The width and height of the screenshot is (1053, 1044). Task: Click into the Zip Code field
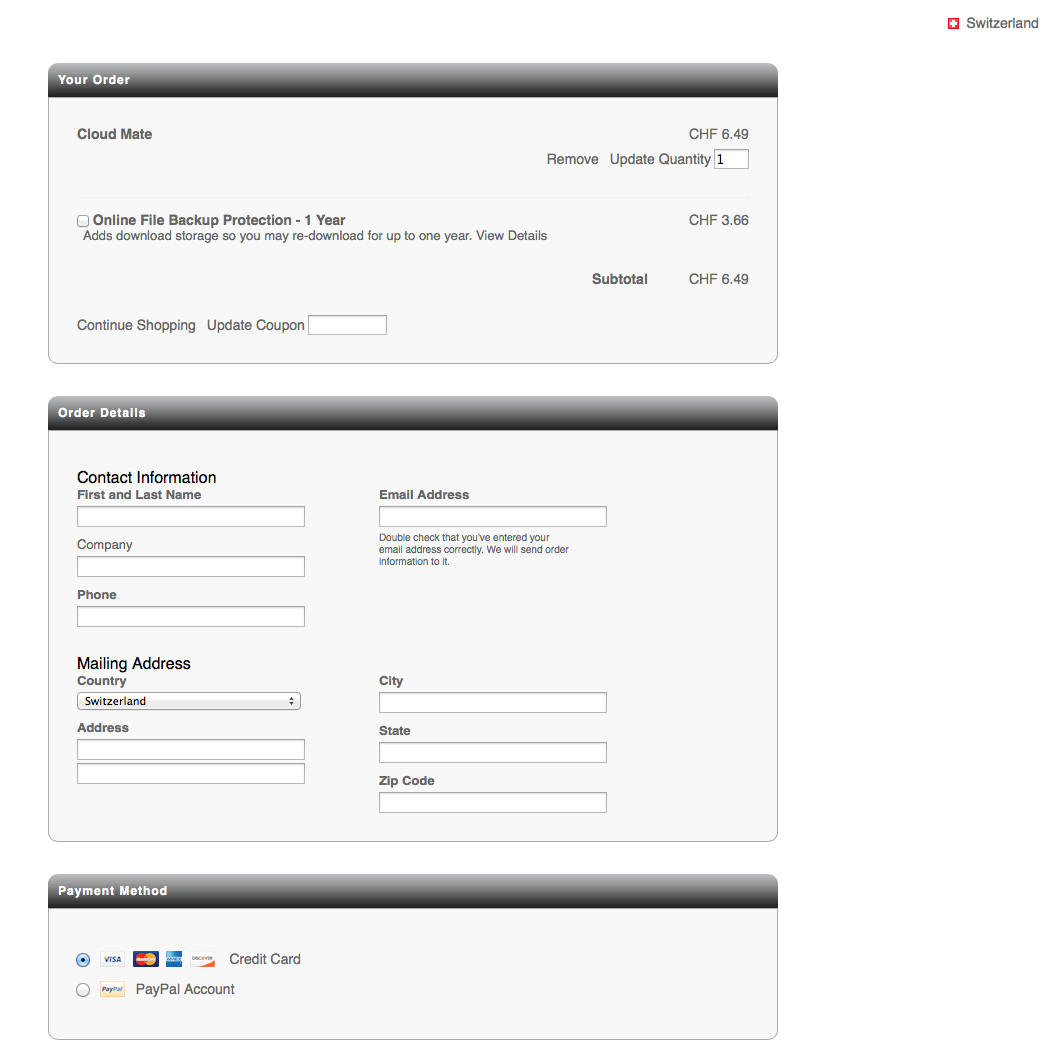[x=492, y=803]
